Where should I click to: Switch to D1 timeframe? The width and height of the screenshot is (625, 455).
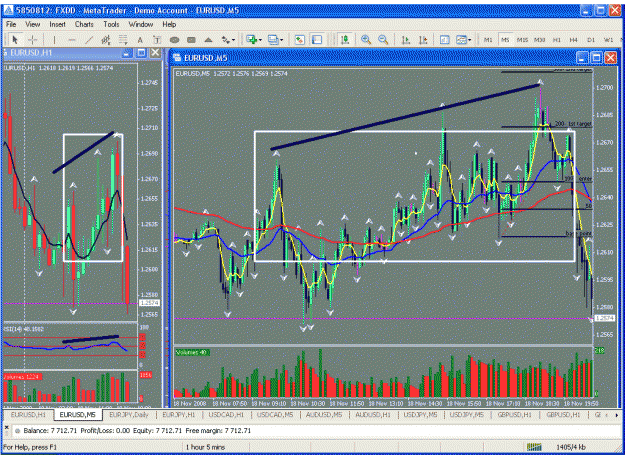tap(591, 40)
